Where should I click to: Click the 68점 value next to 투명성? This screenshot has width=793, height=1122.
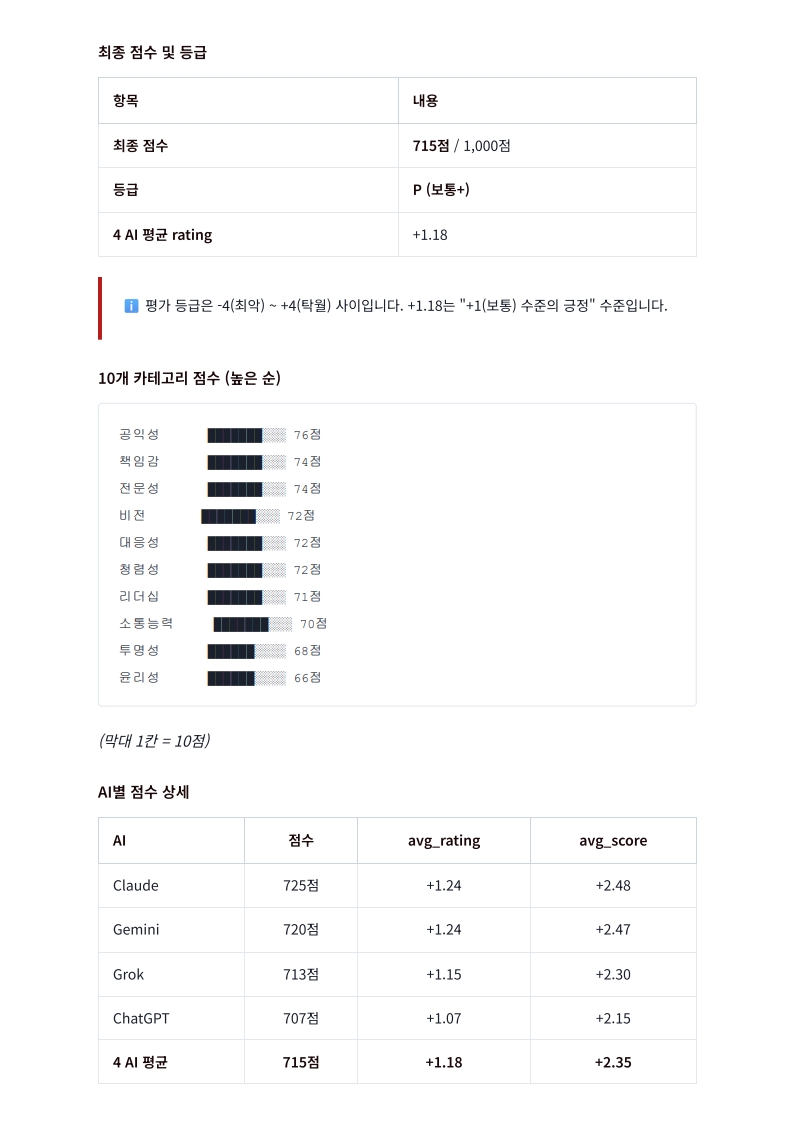tap(307, 651)
